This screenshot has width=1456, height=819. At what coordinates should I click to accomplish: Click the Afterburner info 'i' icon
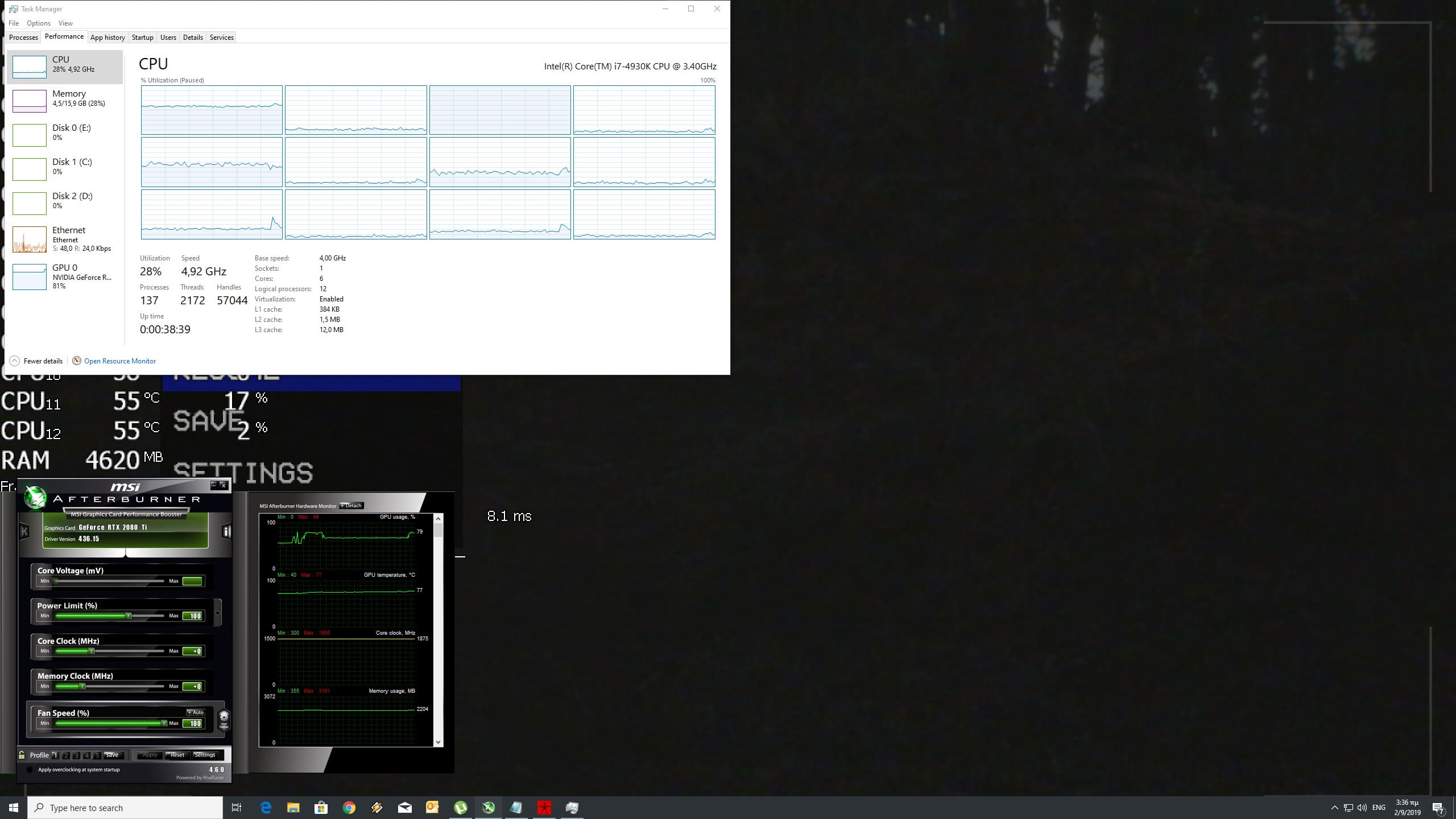tap(226, 531)
